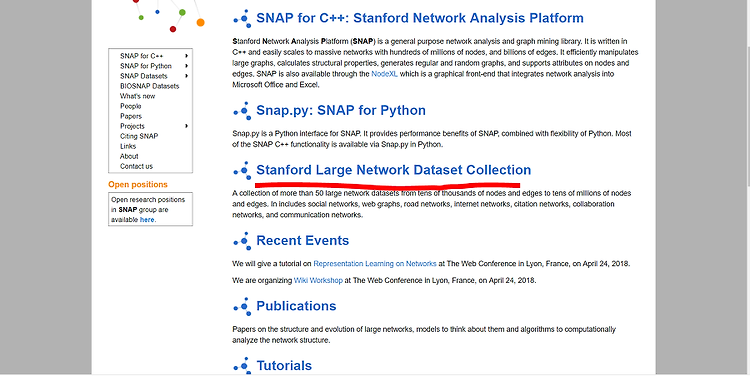Open the What's new sidebar link
750x376 pixels.
[137, 96]
